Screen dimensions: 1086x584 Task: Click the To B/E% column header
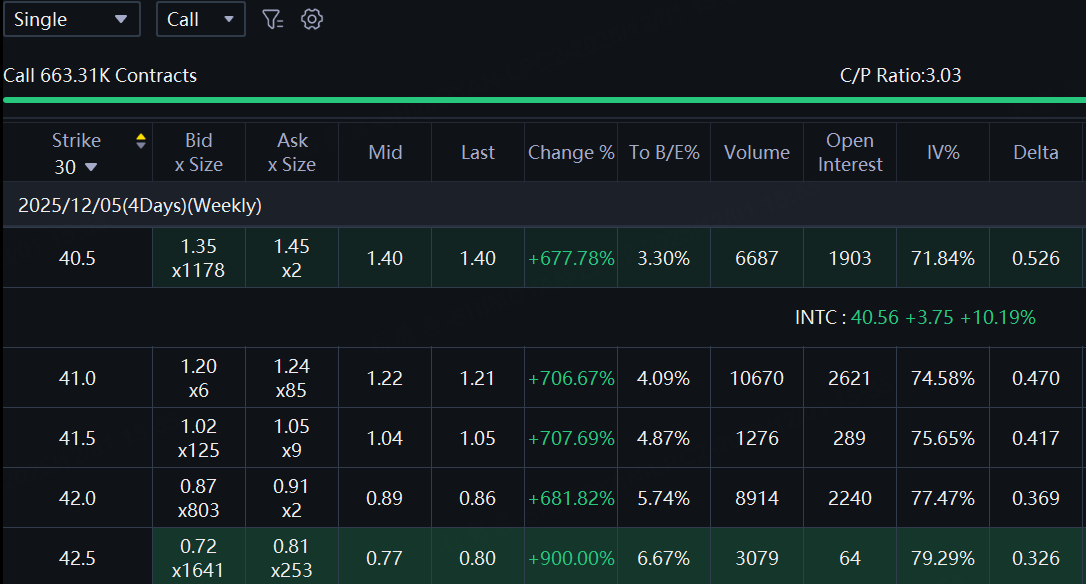coord(664,152)
